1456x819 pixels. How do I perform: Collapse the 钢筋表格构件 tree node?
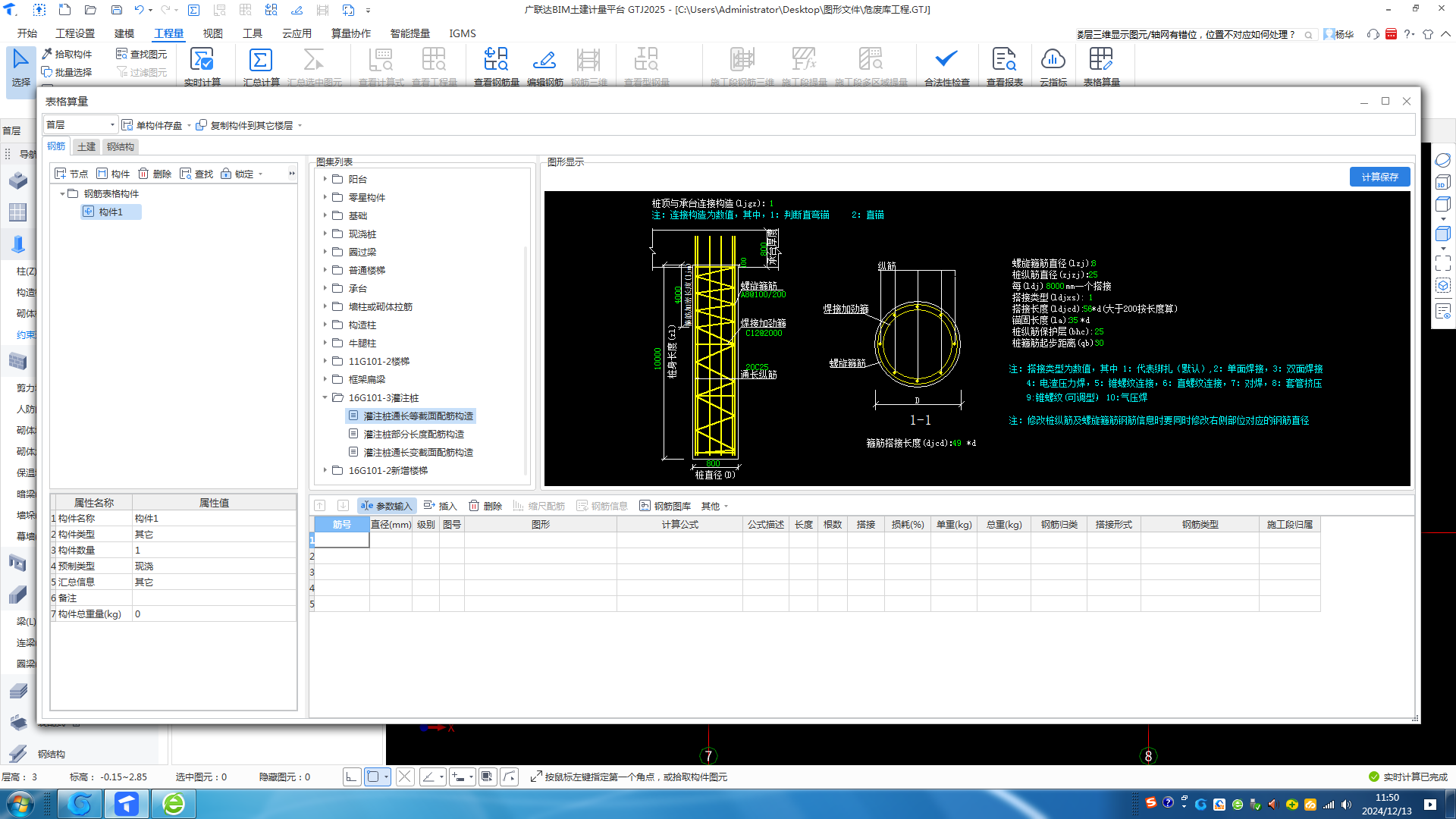click(62, 193)
